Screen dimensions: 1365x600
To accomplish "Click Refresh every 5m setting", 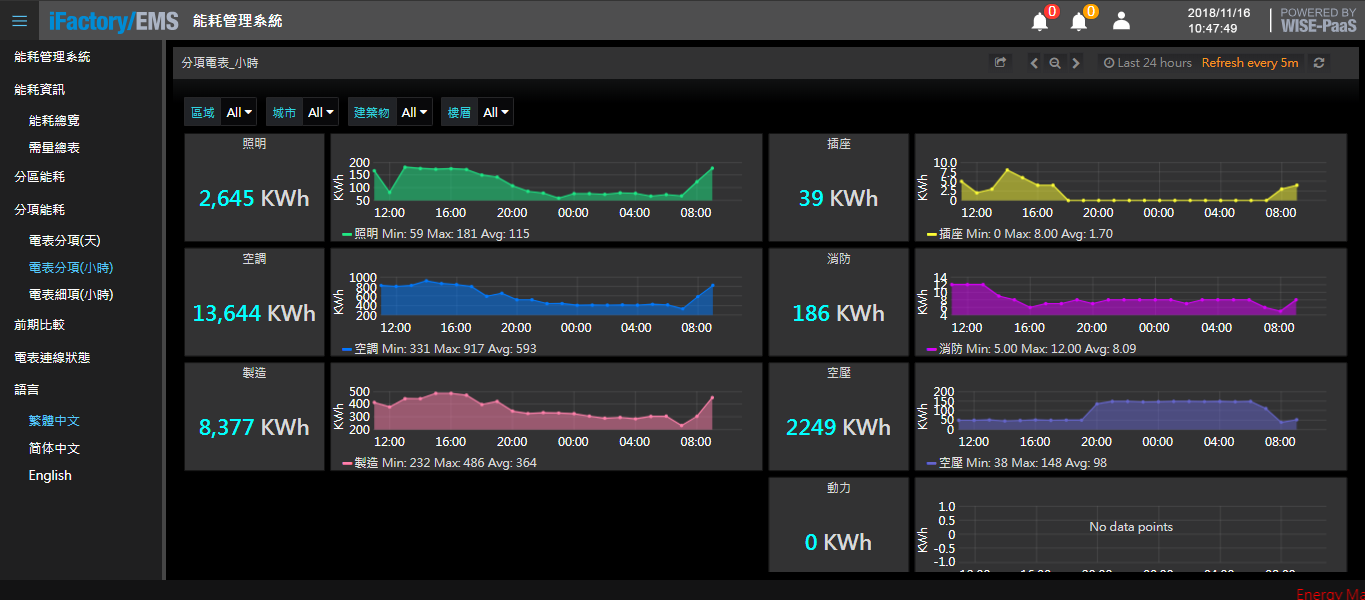I will (1250, 63).
